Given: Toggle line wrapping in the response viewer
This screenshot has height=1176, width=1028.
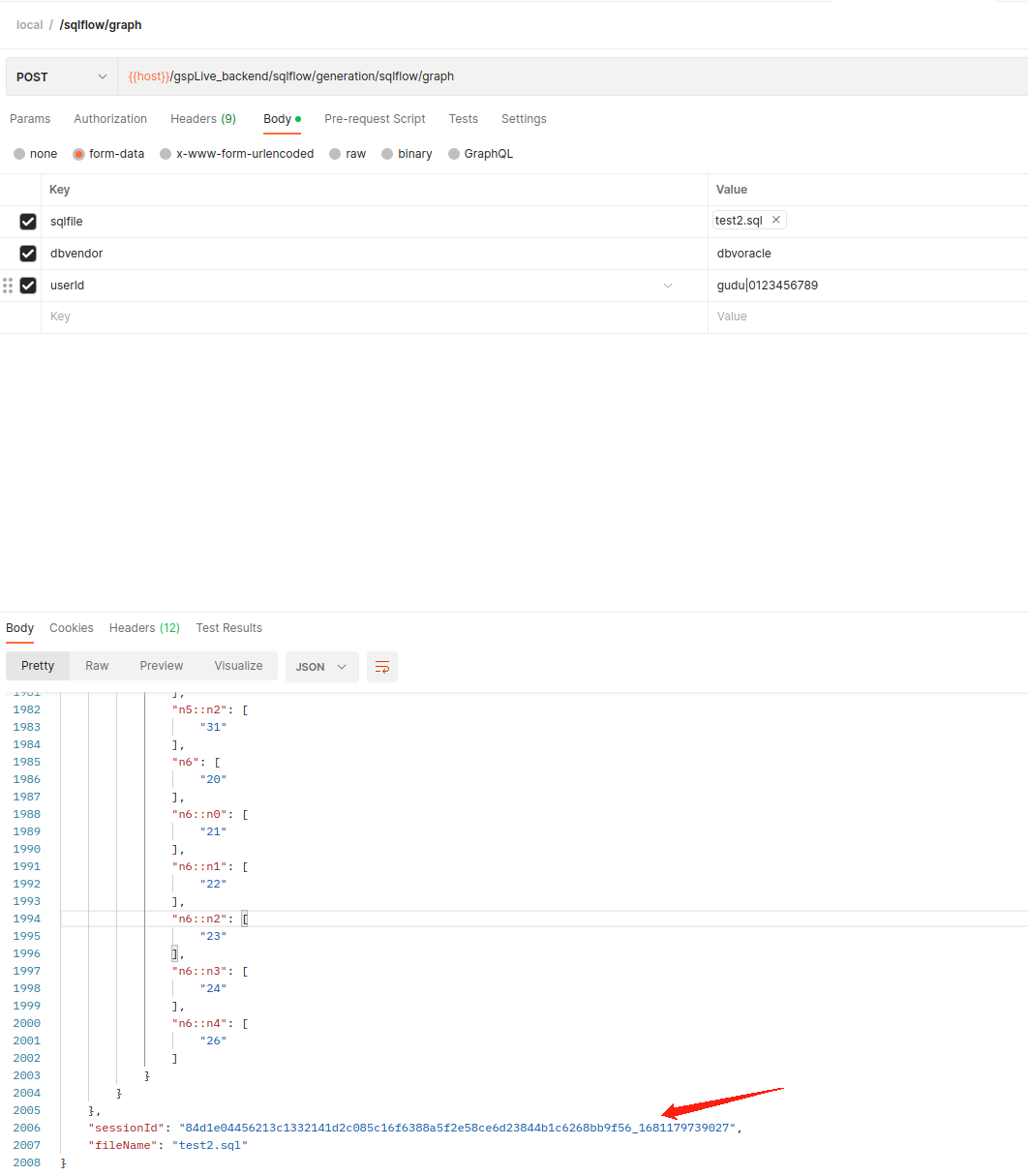Looking at the screenshot, I should point(381,667).
